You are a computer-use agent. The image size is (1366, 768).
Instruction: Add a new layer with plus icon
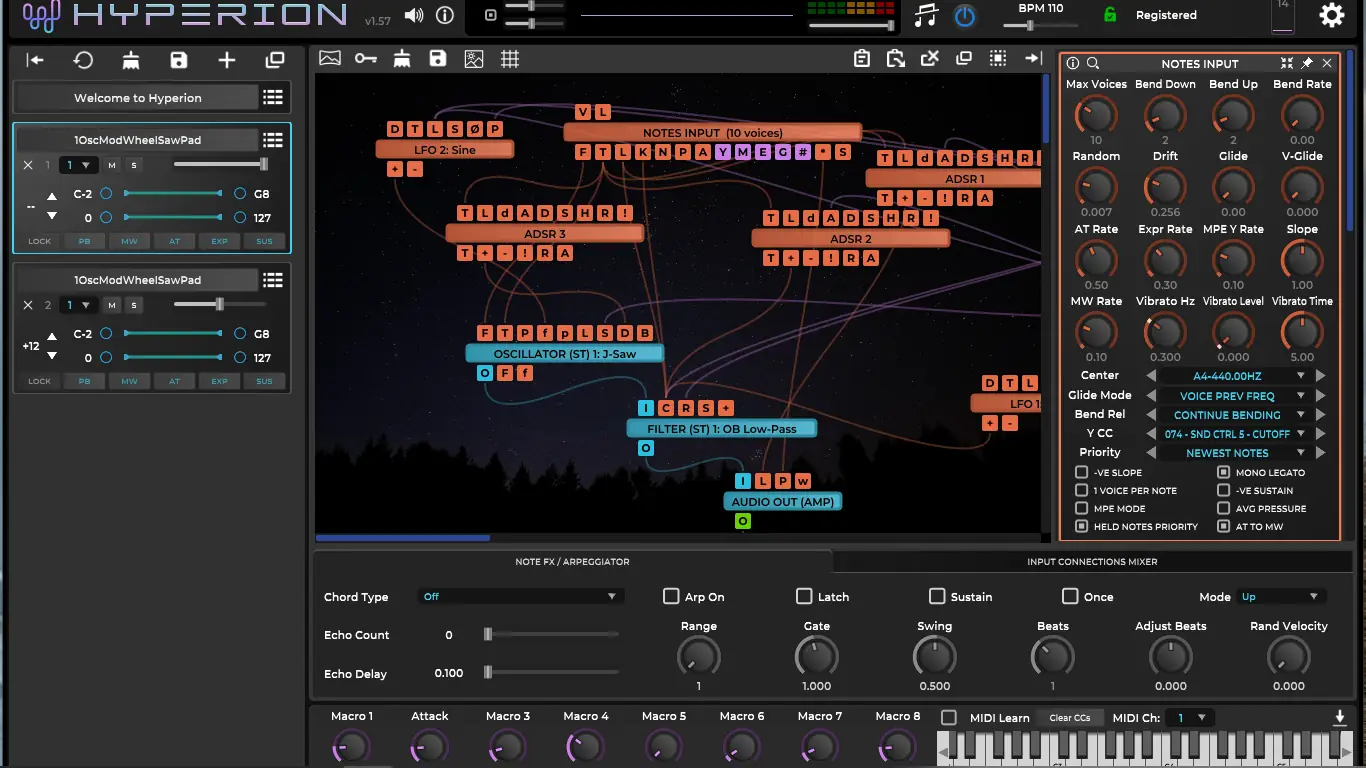click(x=227, y=61)
